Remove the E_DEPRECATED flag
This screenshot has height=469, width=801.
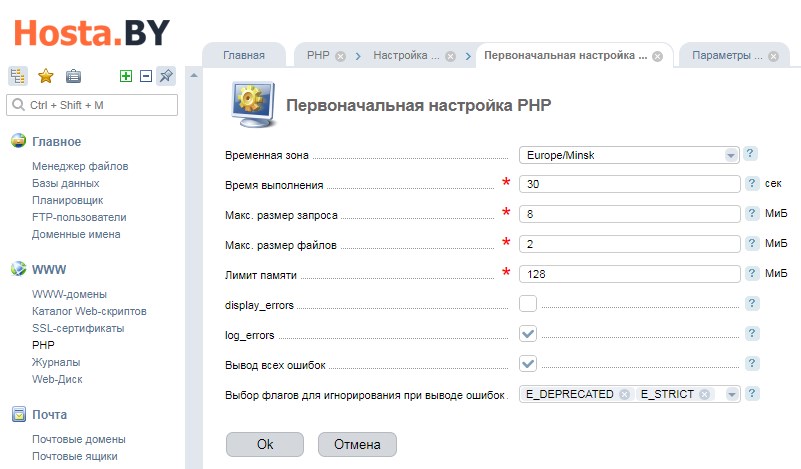coord(624,394)
